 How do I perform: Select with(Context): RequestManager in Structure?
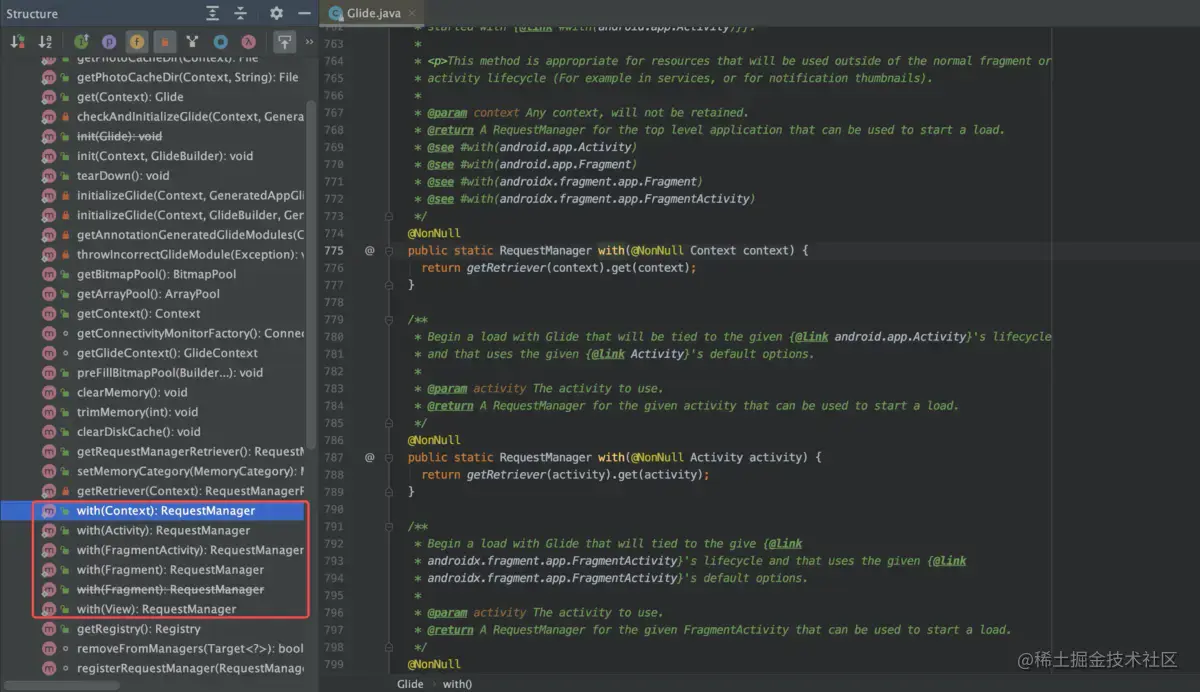[152, 510]
